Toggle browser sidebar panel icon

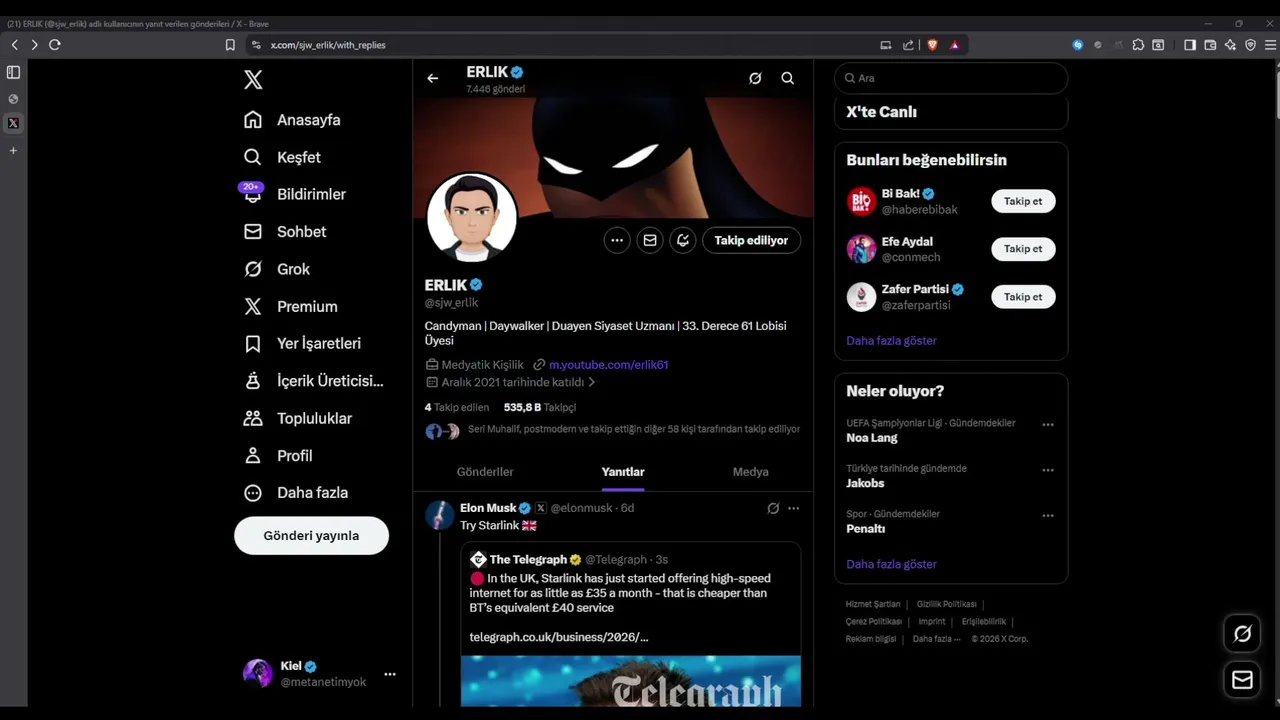click(1190, 44)
